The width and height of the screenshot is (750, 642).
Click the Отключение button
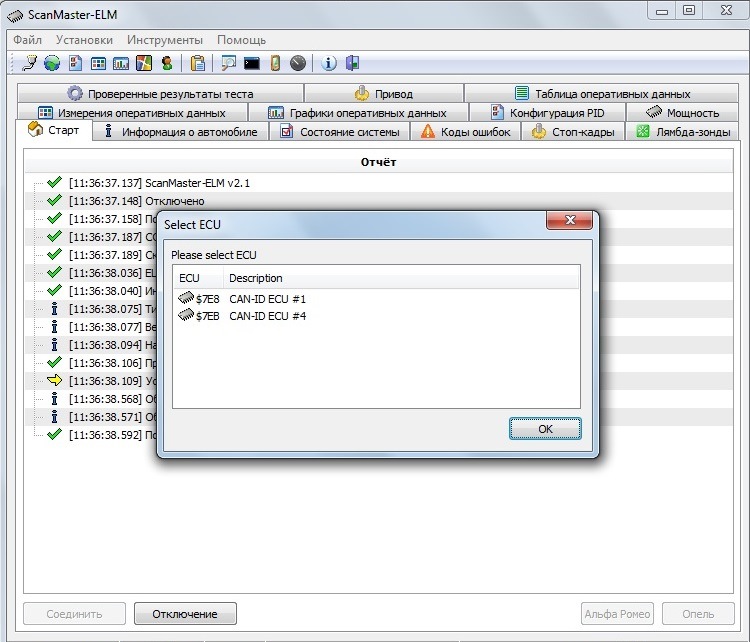pos(185,614)
